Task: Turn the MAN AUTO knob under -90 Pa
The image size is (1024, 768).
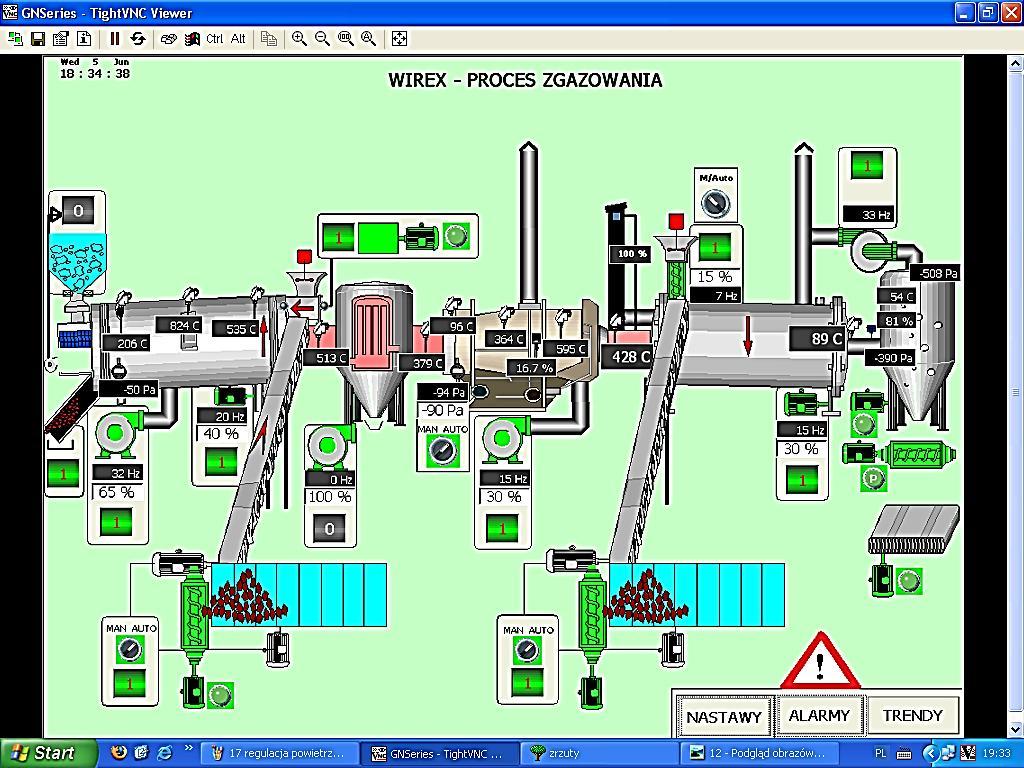Action: [x=443, y=450]
